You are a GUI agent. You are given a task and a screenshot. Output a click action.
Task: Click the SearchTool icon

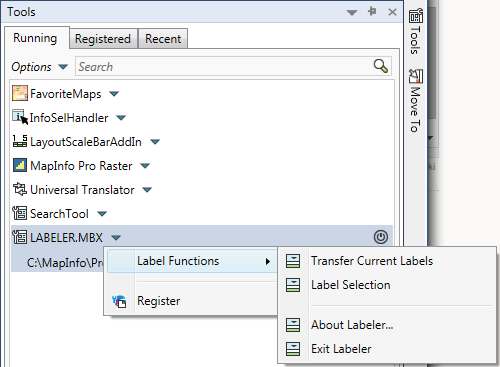click(x=20, y=213)
